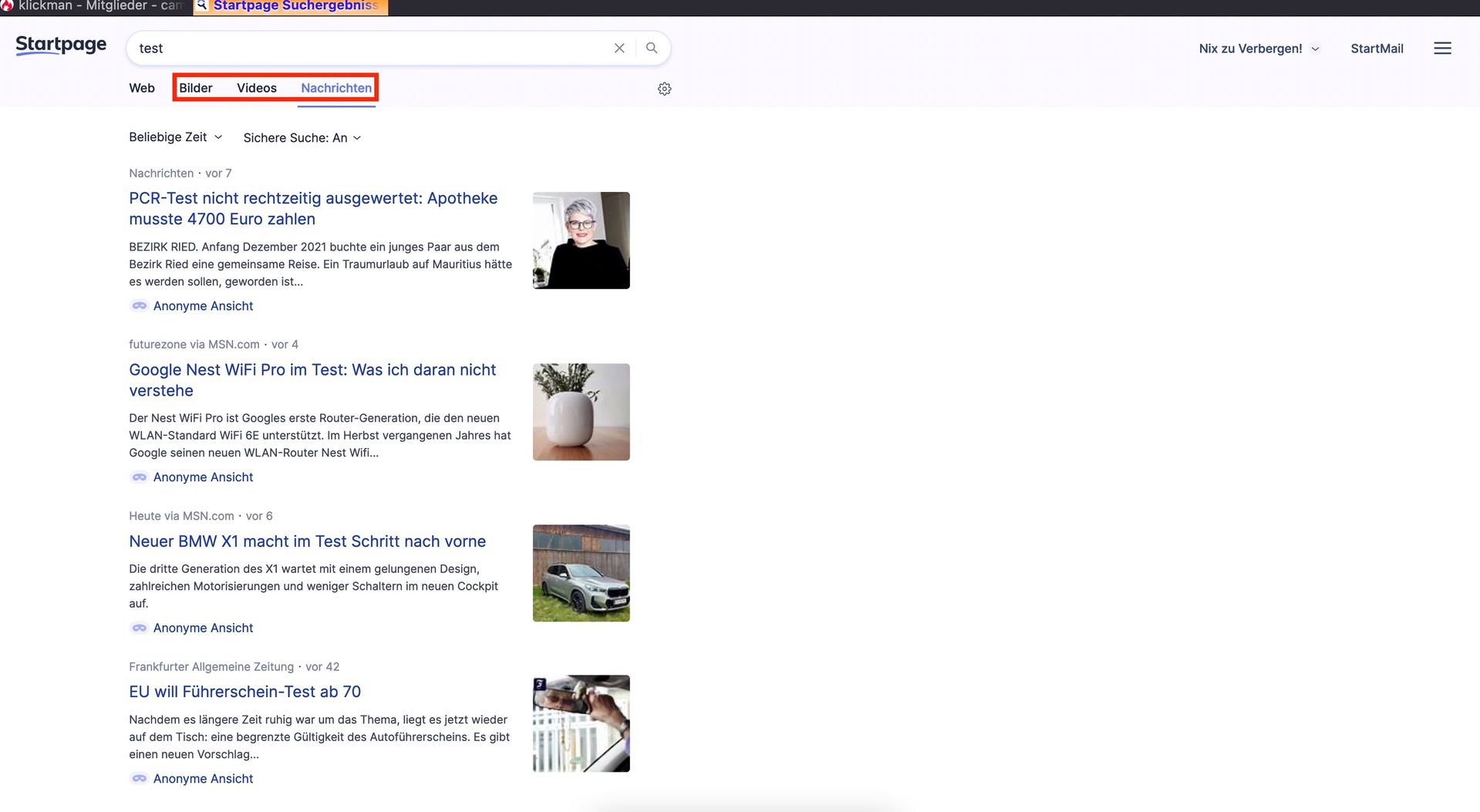Open the StartMail link

pos(1377,49)
